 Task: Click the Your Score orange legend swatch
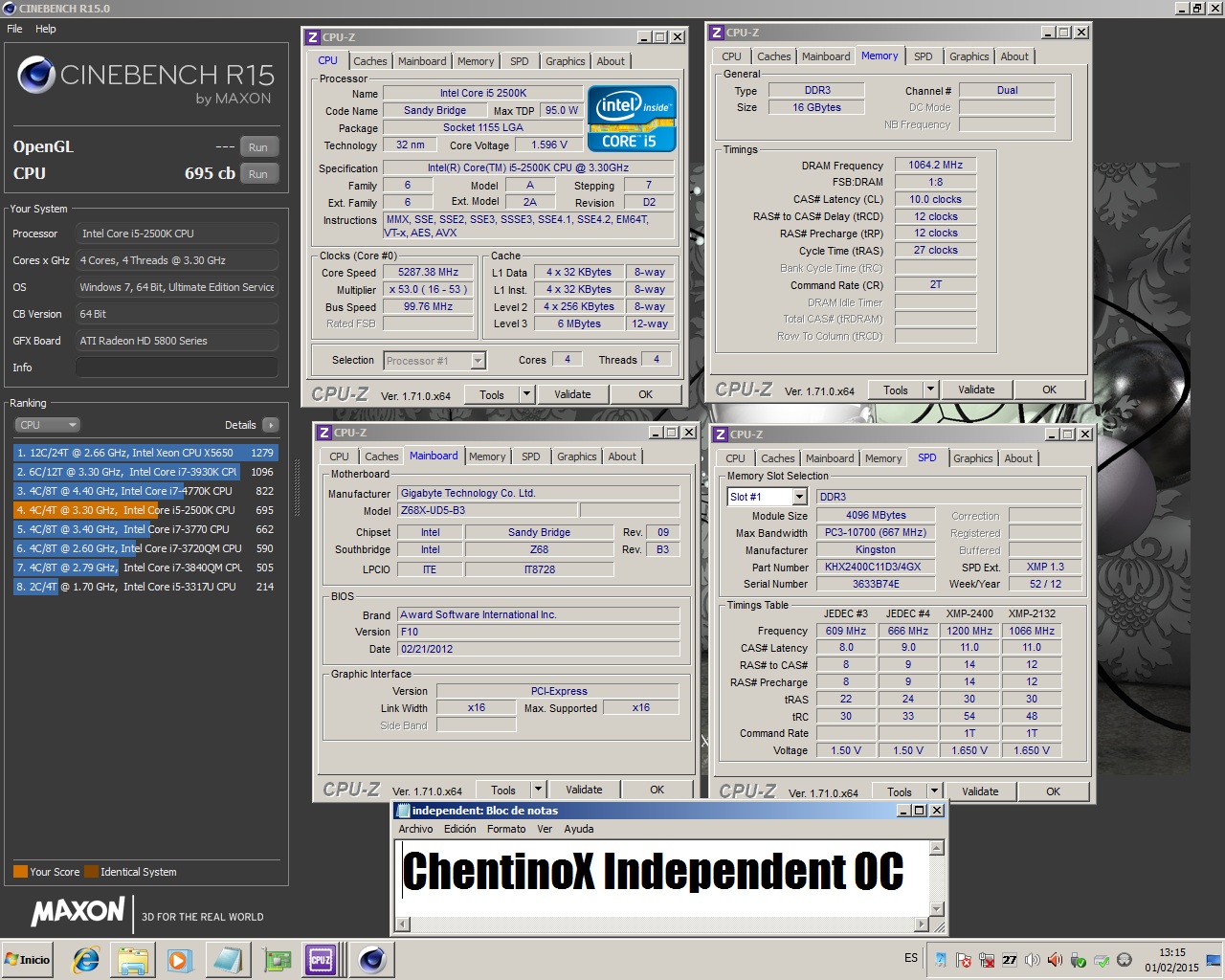[x=20, y=872]
